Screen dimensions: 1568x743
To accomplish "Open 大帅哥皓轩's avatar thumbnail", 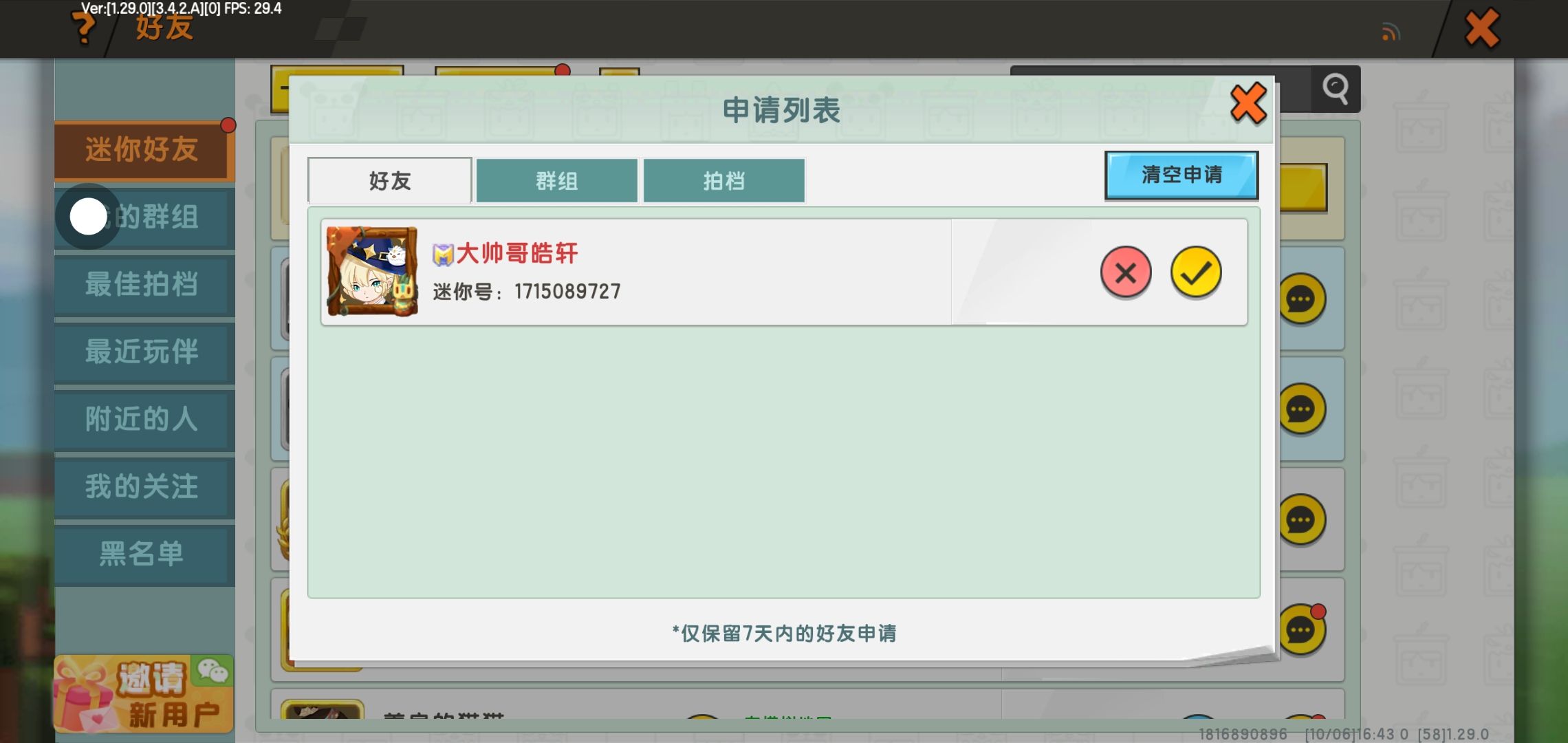I will 372,272.
